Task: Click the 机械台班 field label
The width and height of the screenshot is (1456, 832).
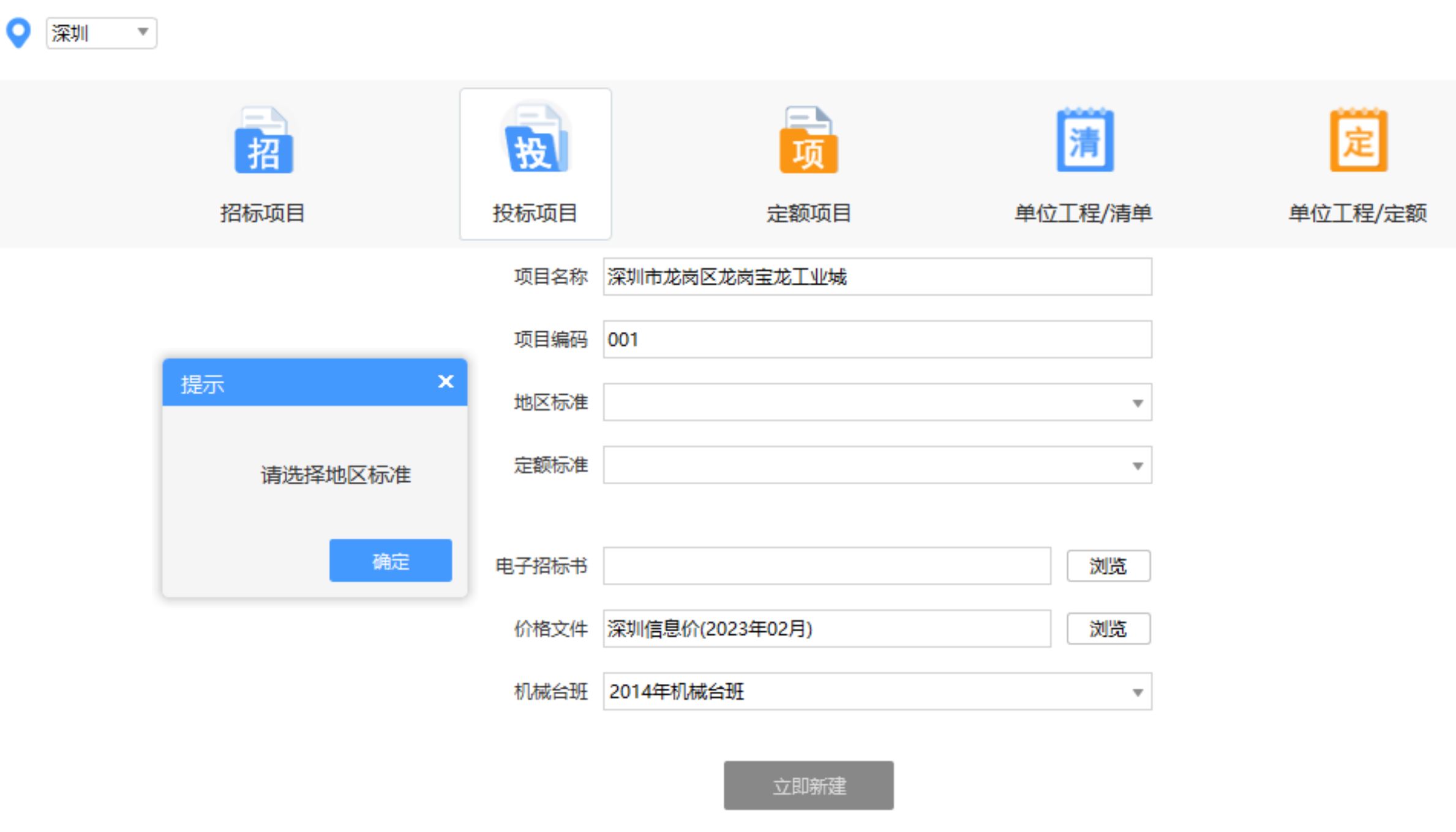Action: pos(551,692)
